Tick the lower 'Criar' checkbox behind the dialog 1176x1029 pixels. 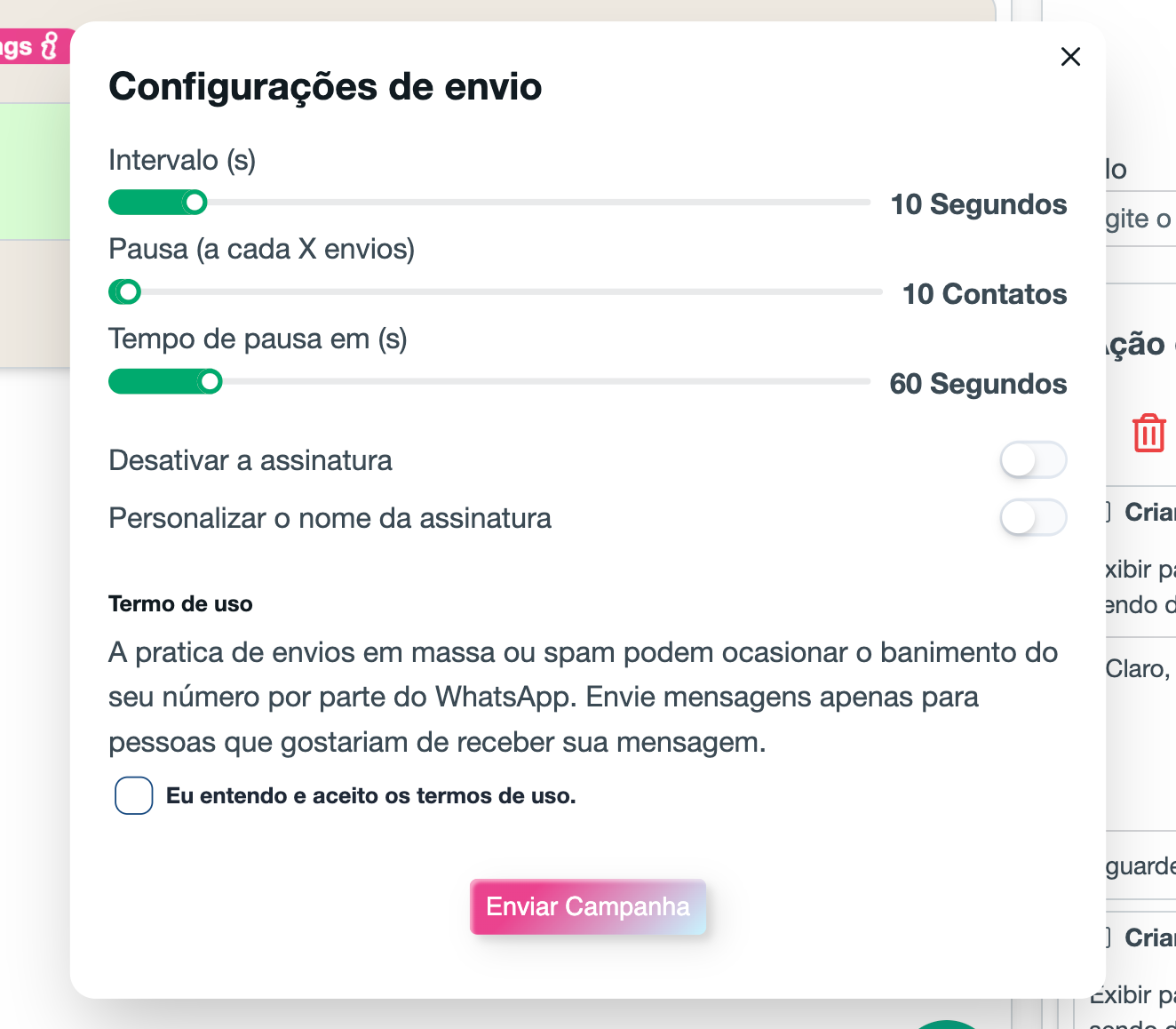coord(1109,937)
